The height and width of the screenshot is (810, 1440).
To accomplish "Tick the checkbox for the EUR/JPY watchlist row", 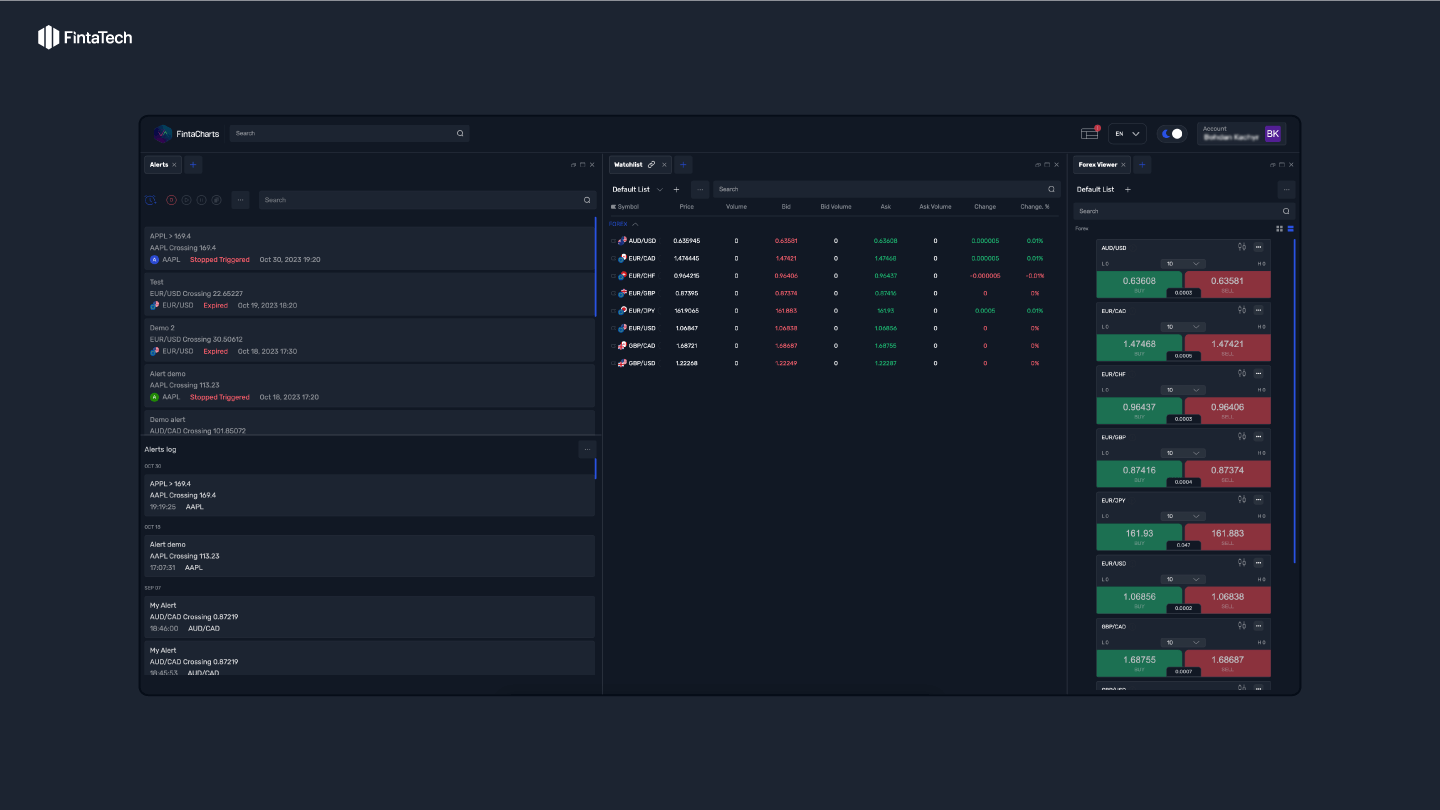I will [613, 311].
